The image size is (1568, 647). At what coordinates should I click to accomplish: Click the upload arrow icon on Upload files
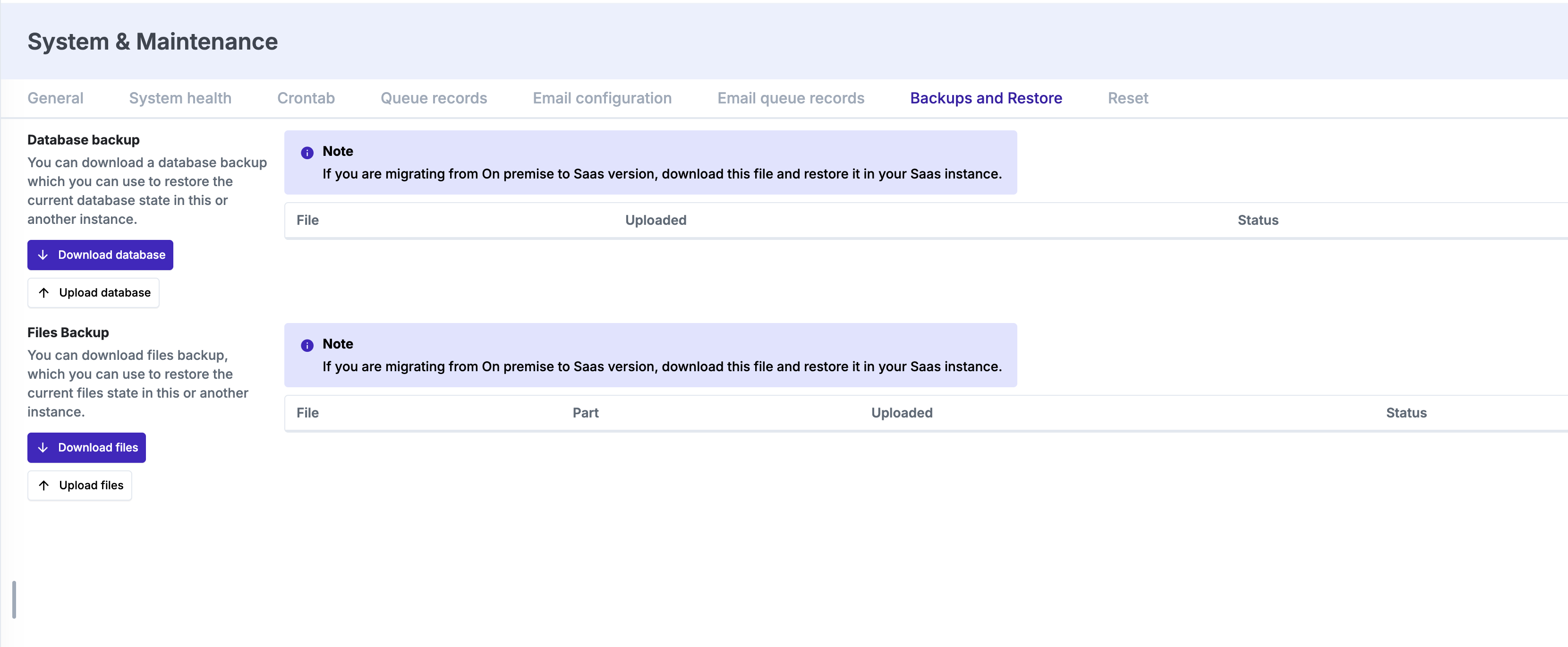click(x=44, y=485)
